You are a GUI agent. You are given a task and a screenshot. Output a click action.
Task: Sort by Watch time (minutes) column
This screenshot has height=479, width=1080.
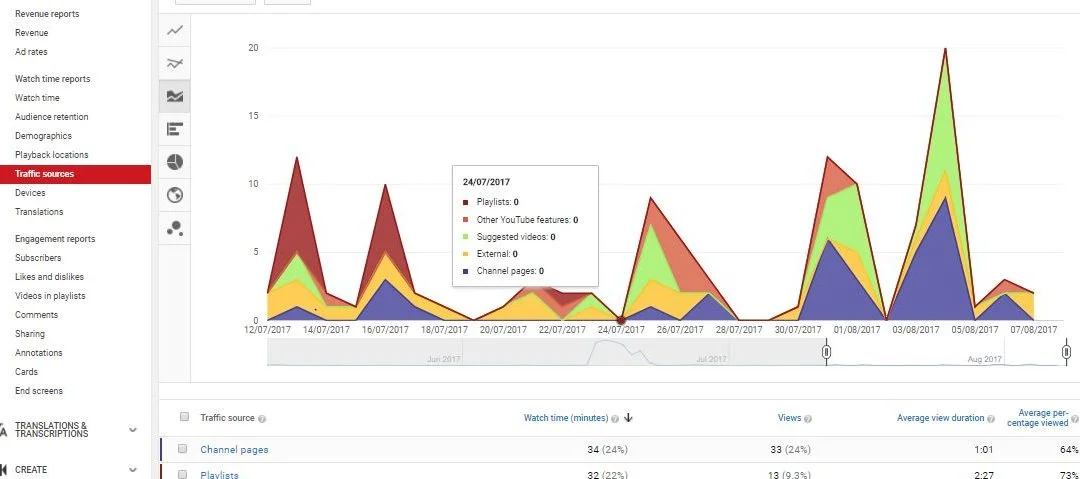(565, 418)
